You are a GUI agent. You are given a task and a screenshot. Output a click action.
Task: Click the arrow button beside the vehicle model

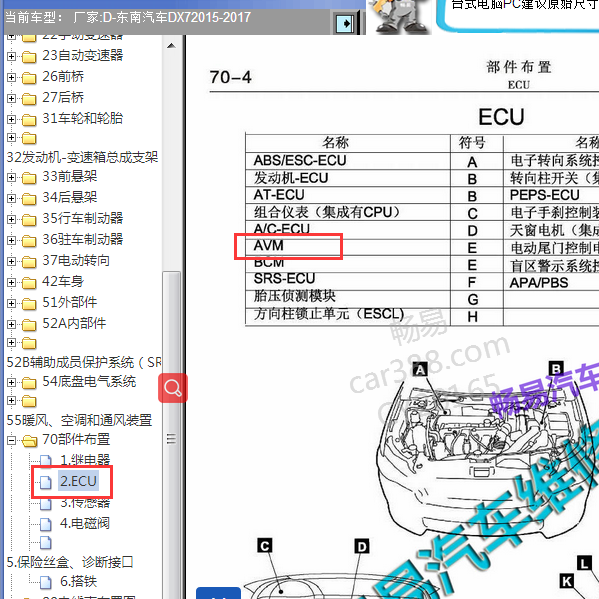(346, 24)
